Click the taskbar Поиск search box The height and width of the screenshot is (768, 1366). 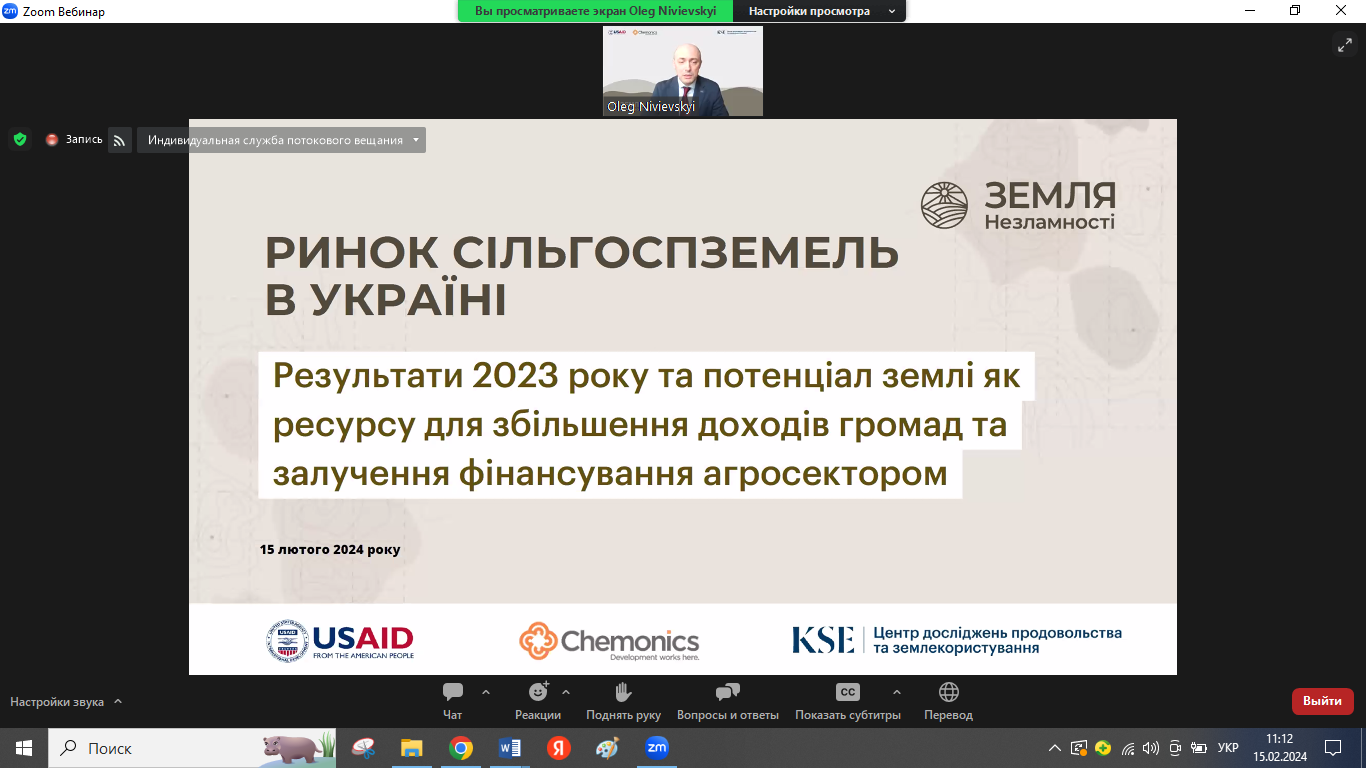pyautogui.click(x=192, y=748)
